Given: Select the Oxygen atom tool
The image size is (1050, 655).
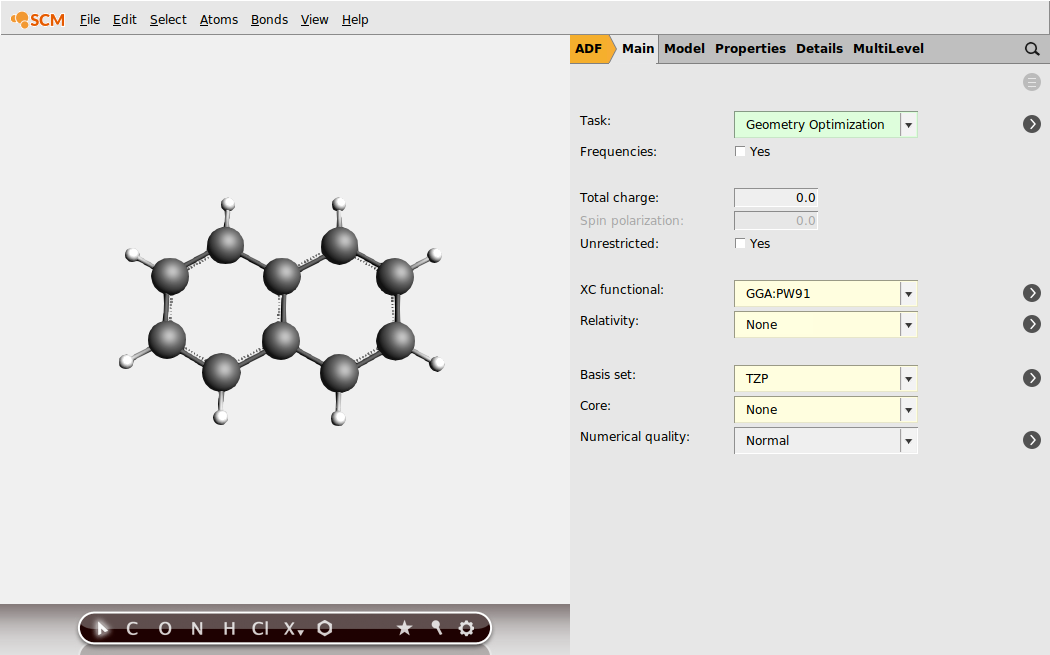Looking at the screenshot, I should tap(164, 628).
